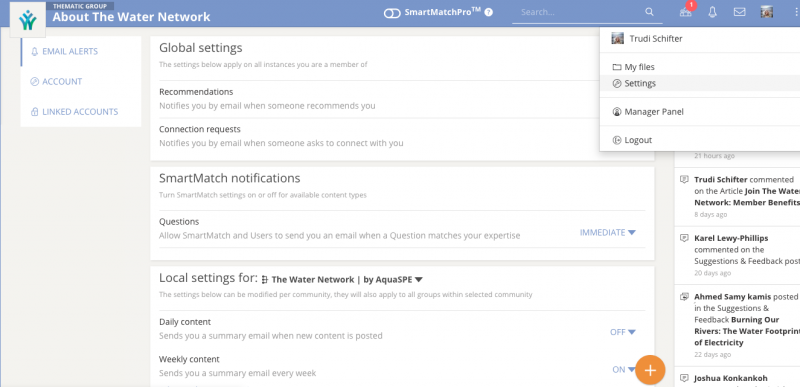This screenshot has width=800, height=387.
Task: Click the Manager Panel person icon
Action: 617,112
